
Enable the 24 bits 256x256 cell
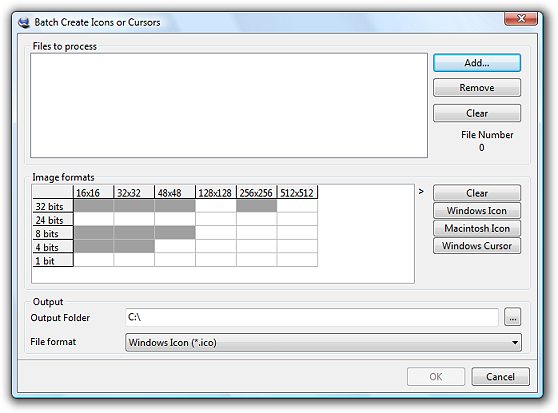257,219
